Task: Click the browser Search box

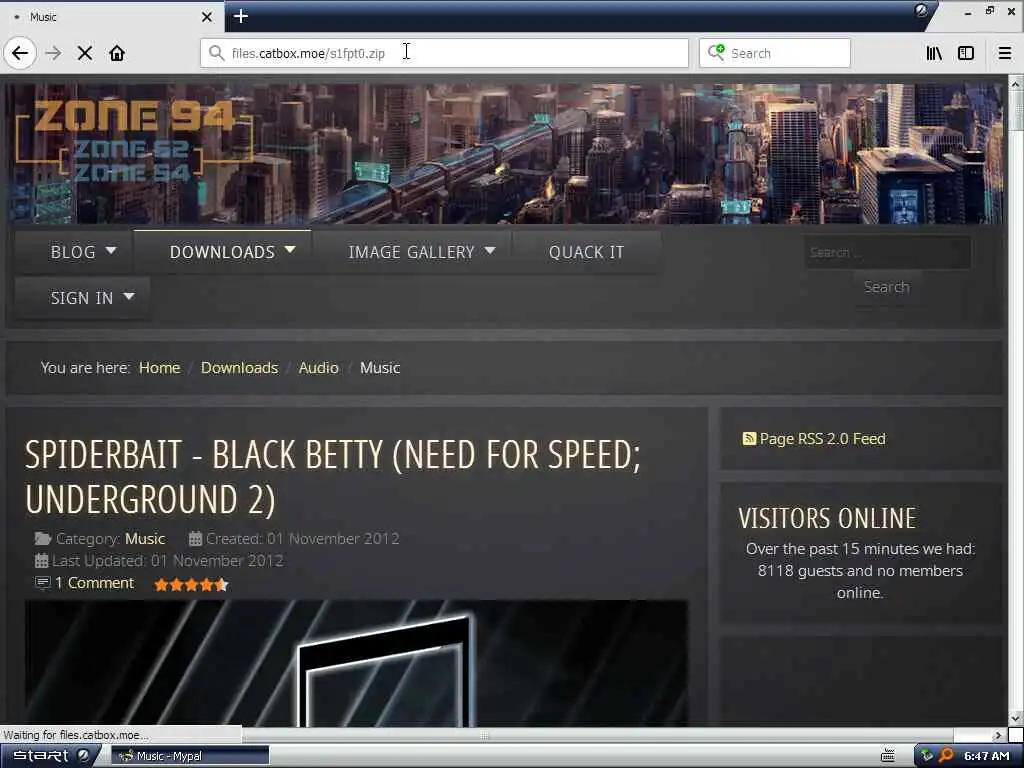Action: point(775,53)
